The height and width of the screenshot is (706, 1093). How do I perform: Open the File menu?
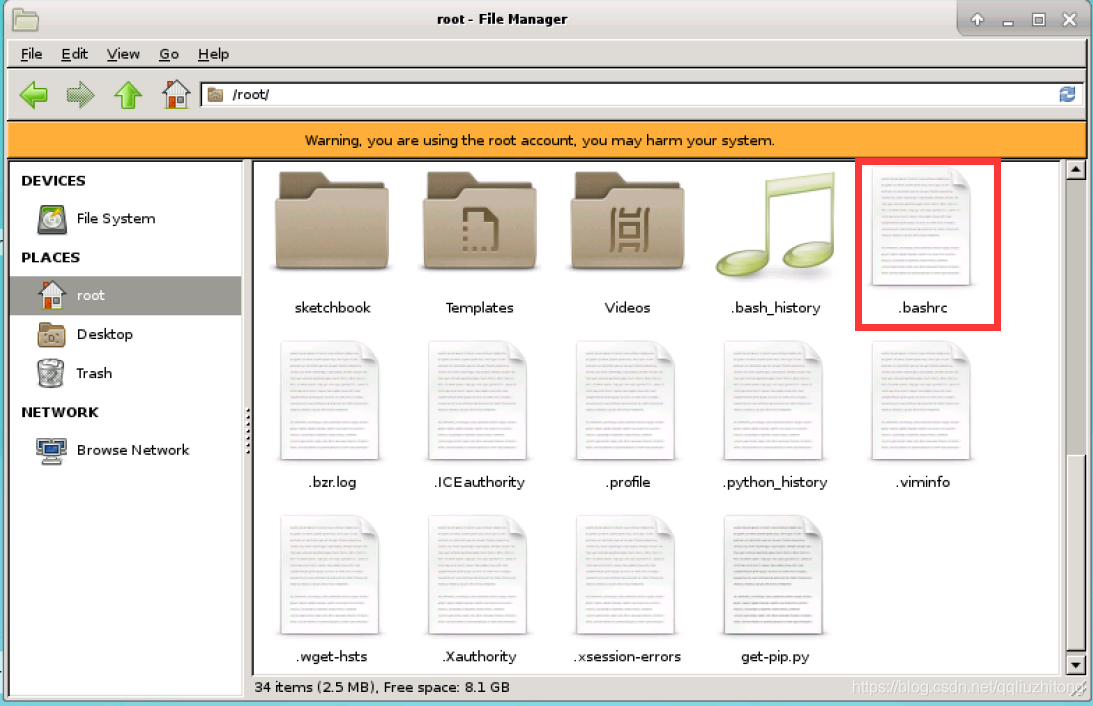pyautogui.click(x=31, y=54)
